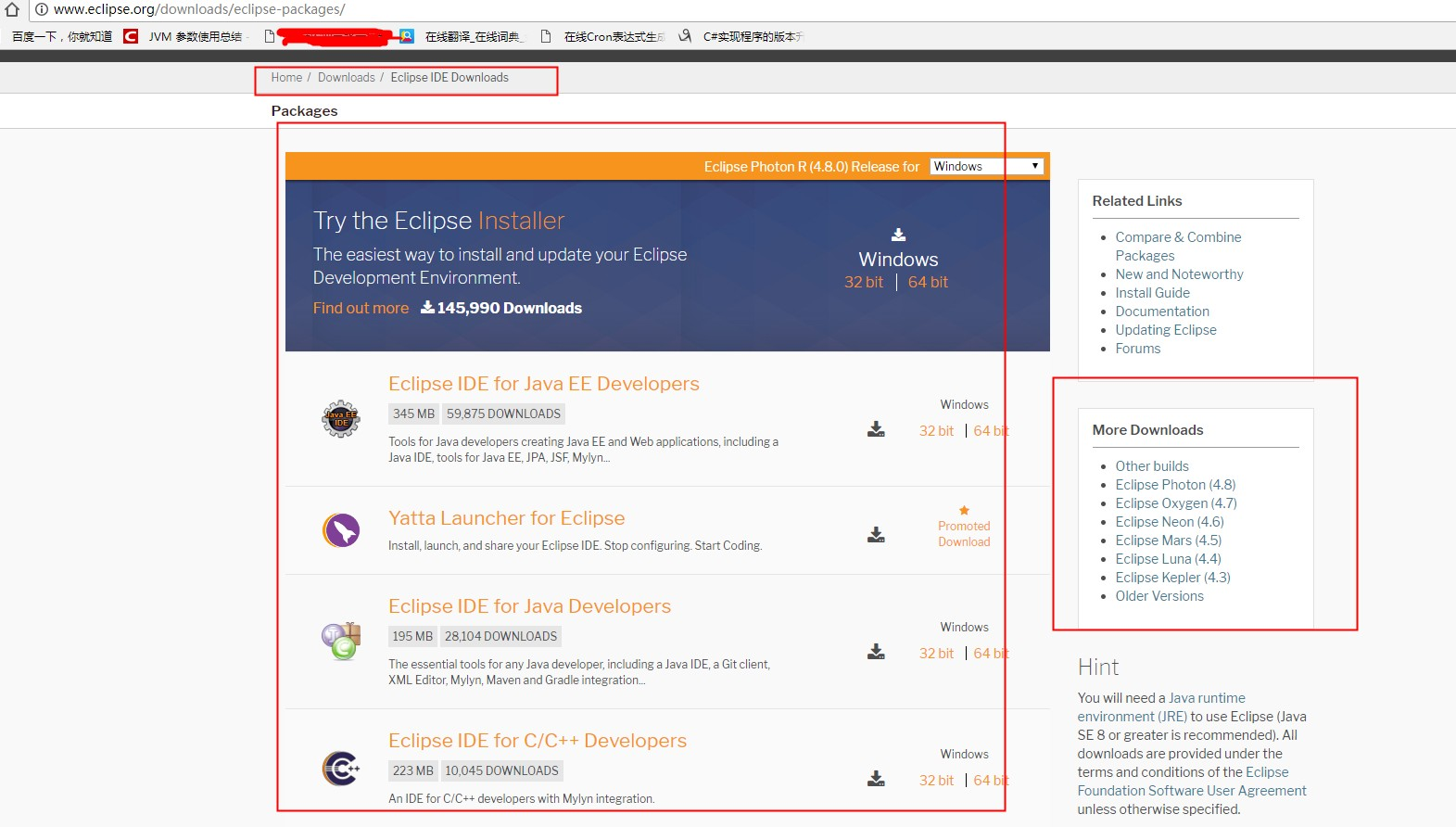1456x827 pixels.
Task: Open Eclipse Luna (4.4) link
Action: 1168,559
